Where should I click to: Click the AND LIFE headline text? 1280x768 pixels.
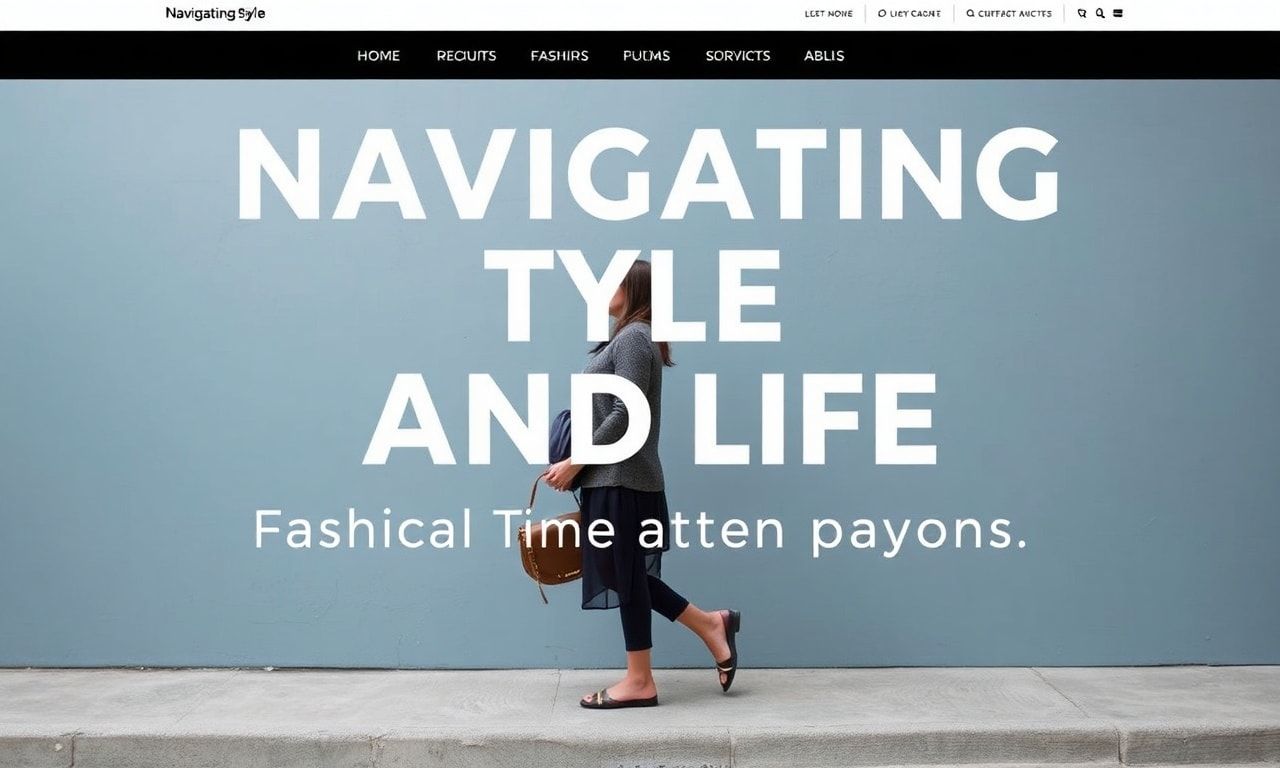(650, 418)
